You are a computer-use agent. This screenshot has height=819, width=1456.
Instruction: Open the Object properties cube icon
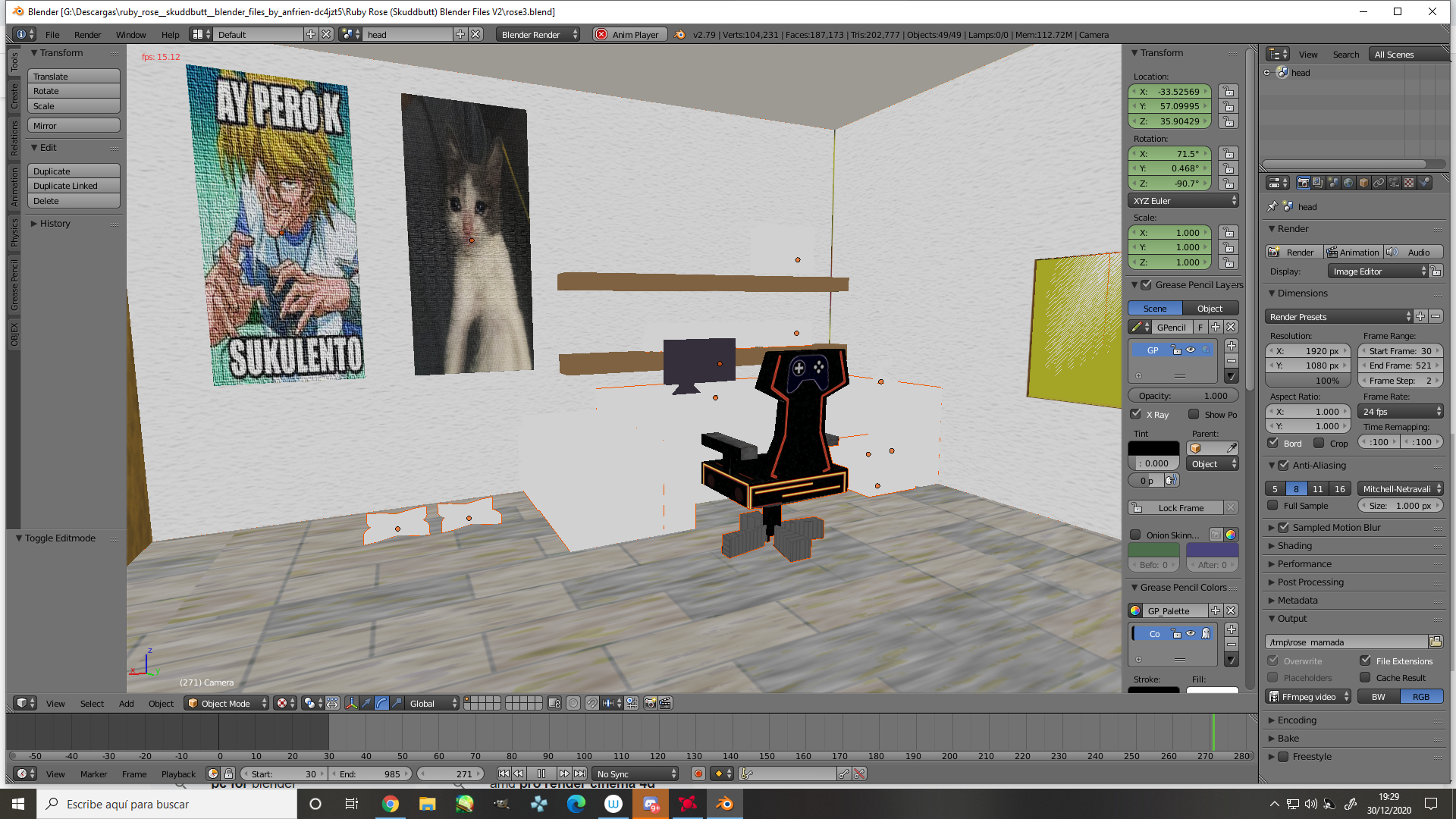click(1363, 183)
